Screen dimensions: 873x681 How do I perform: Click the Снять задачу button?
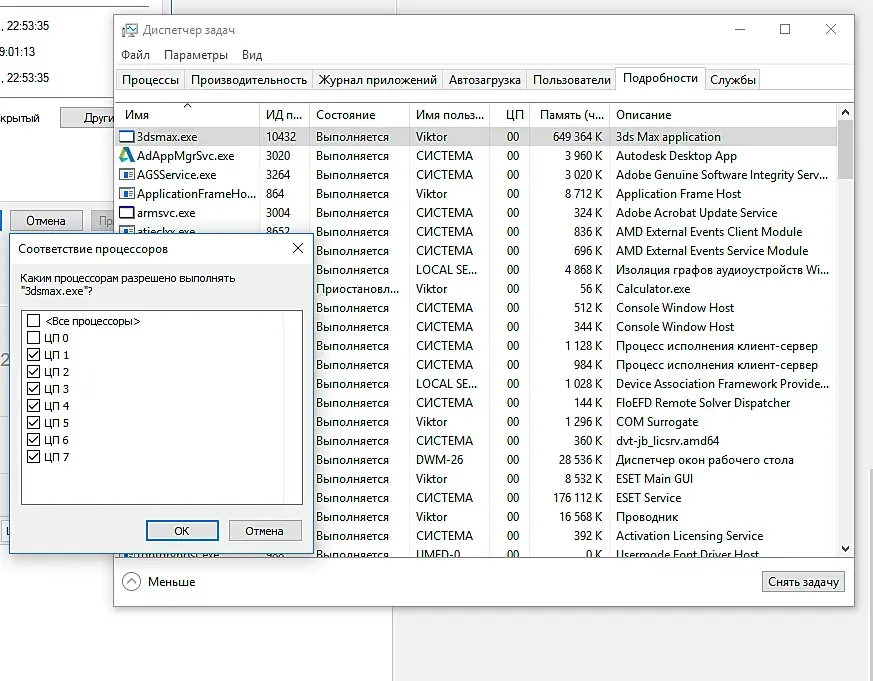tap(804, 582)
